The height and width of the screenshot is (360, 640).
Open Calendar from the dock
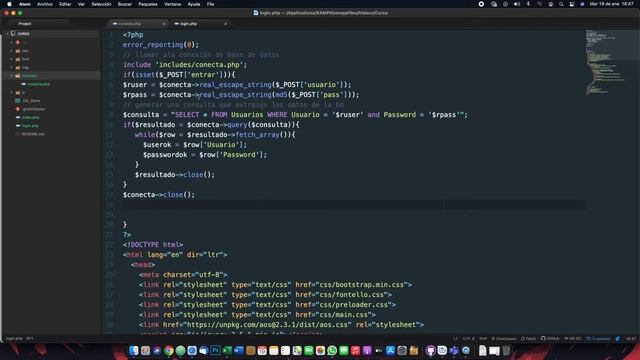262,350
